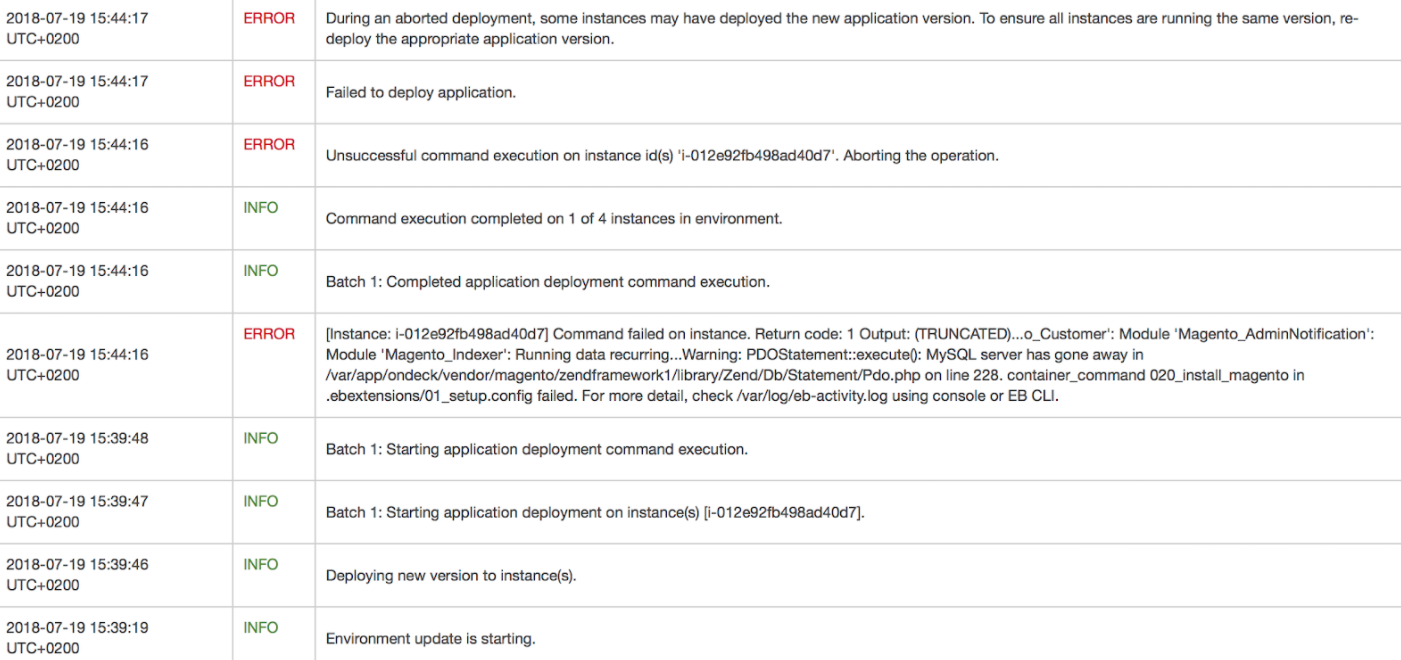Select 'Batch 1: Starting application deployment command execution' message
Image resolution: width=1401 pixels, height=660 pixels.
coord(536,449)
